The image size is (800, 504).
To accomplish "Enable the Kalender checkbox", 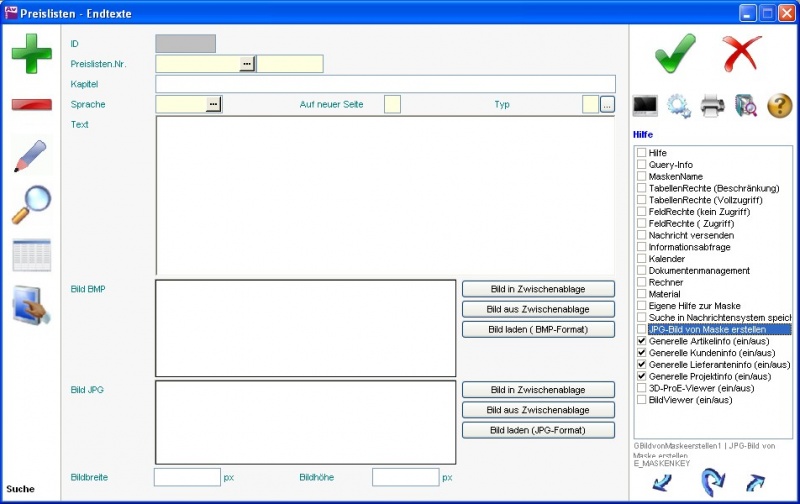I will point(642,259).
